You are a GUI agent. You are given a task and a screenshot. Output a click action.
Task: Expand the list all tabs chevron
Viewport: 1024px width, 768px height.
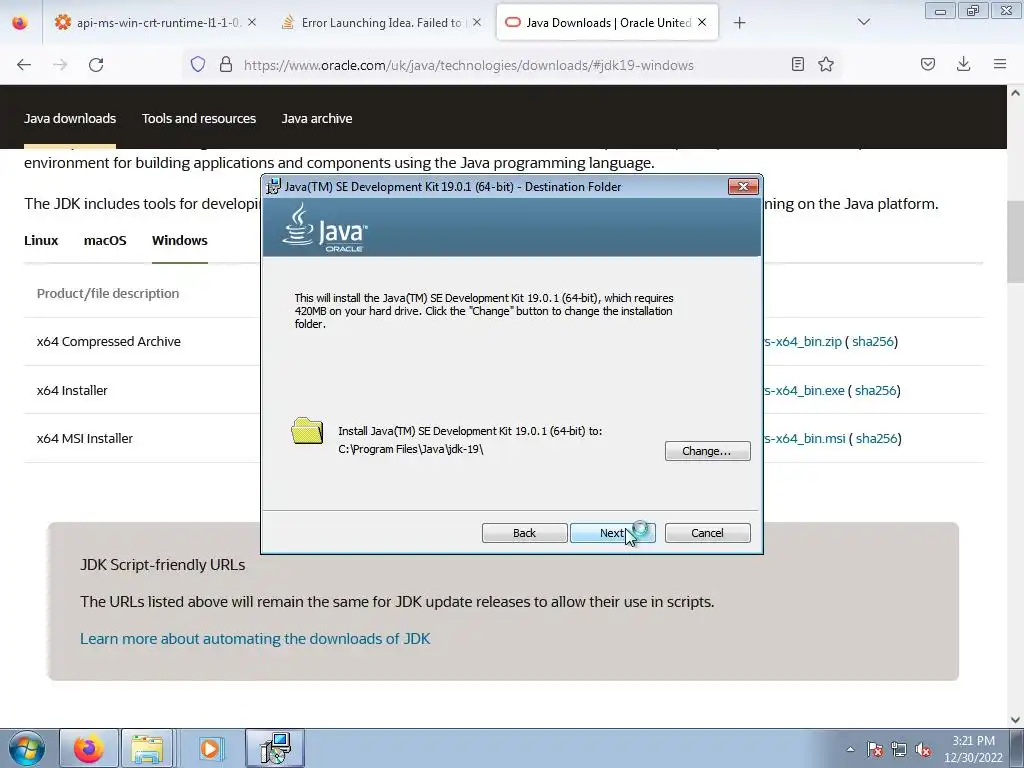[x=864, y=22]
